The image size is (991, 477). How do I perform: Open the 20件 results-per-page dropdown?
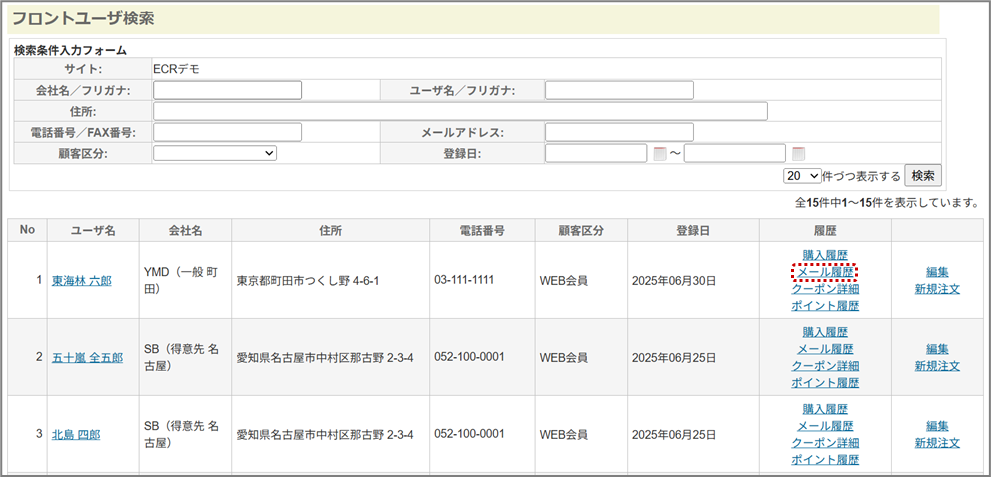point(802,176)
